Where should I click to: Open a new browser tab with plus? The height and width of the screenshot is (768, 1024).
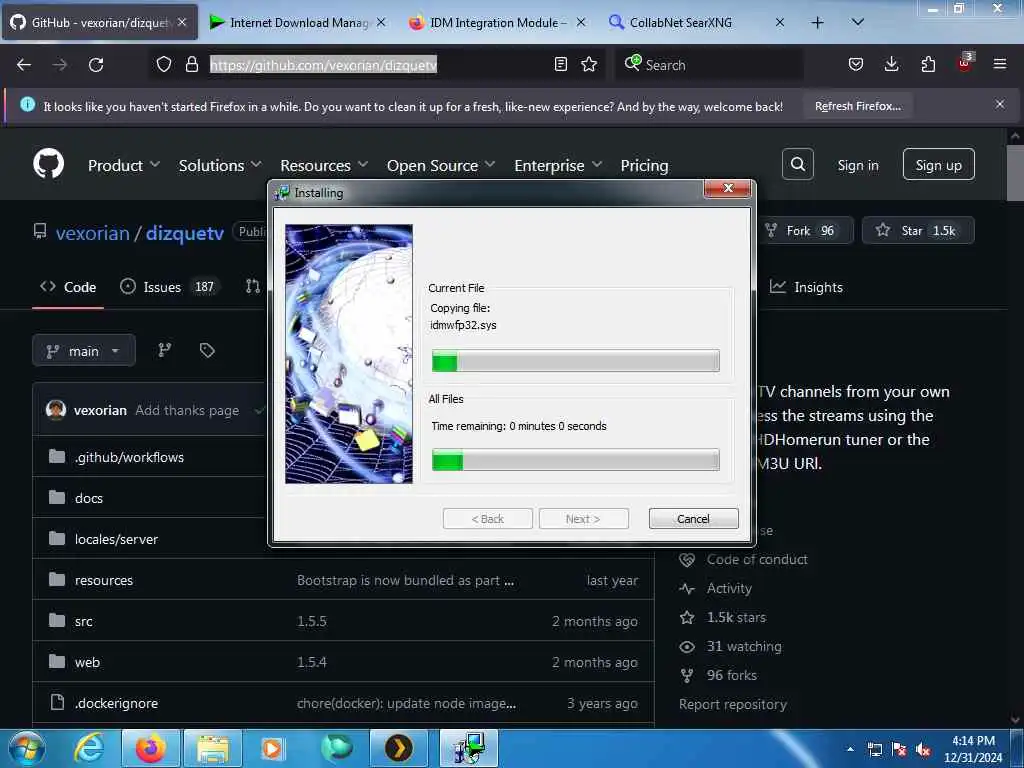(817, 22)
